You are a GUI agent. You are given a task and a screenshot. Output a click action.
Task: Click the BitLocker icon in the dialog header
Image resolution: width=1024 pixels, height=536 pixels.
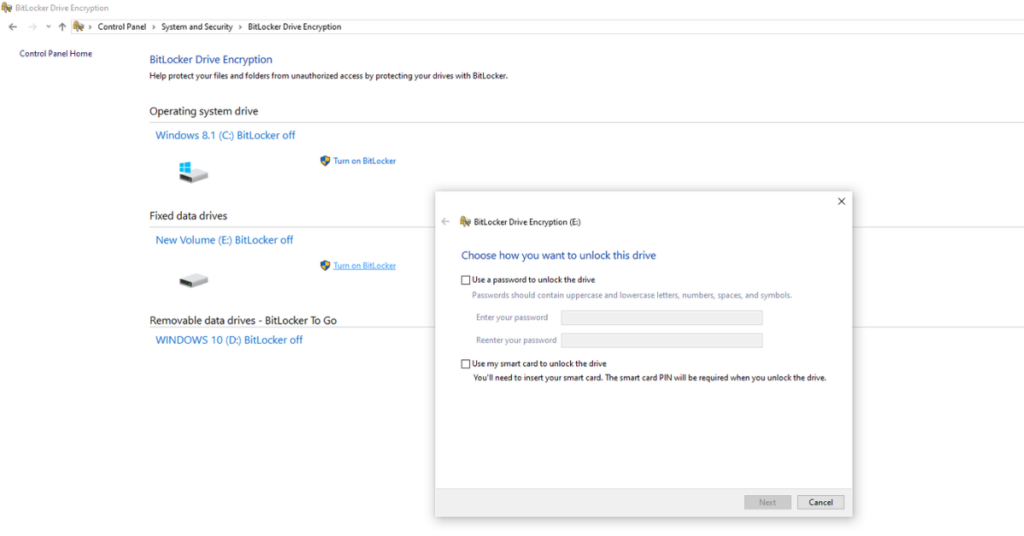point(466,221)
